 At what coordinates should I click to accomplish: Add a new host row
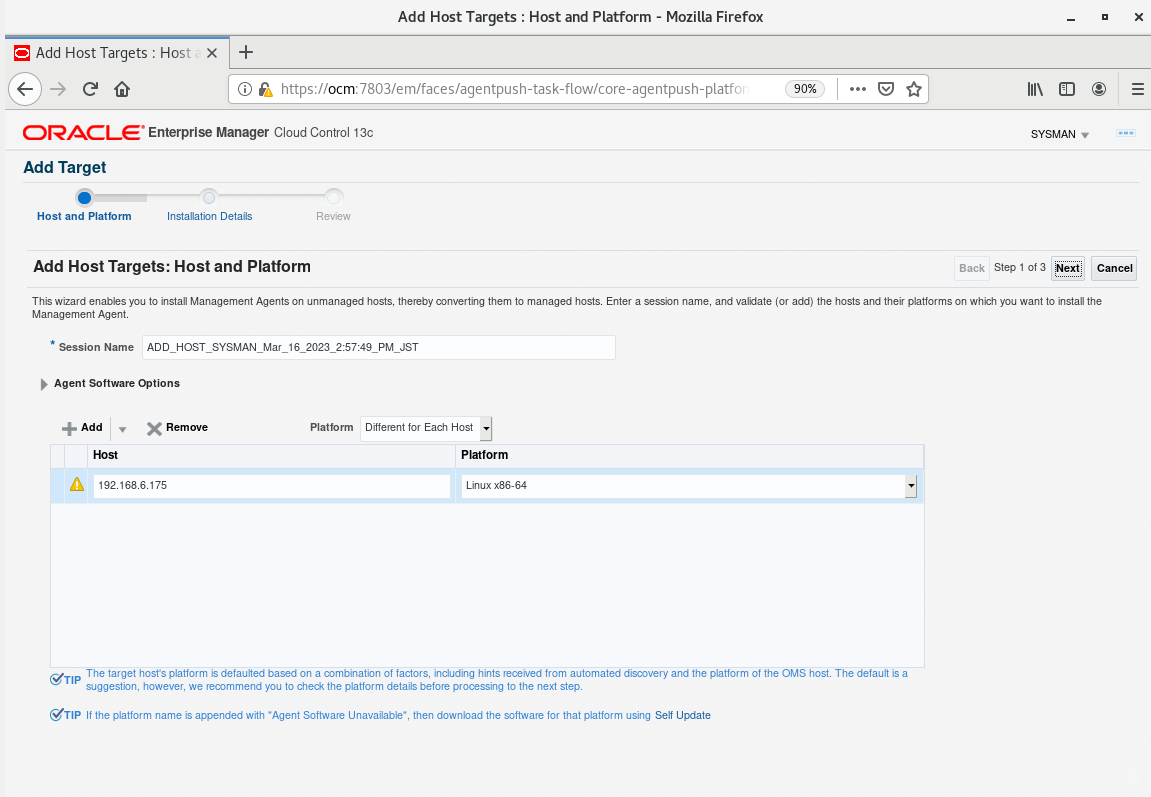point(82,428)
